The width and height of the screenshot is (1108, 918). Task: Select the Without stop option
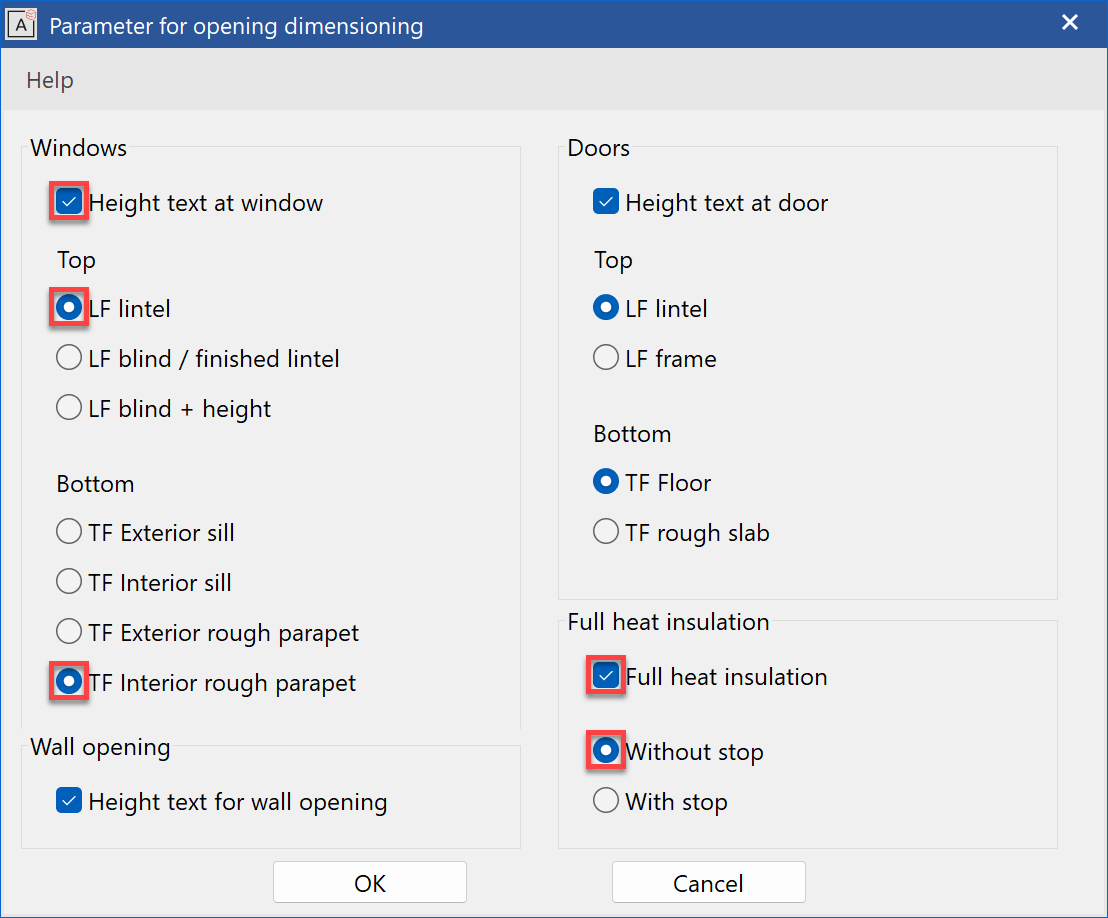pyautogui.click(x=606, y=751)
